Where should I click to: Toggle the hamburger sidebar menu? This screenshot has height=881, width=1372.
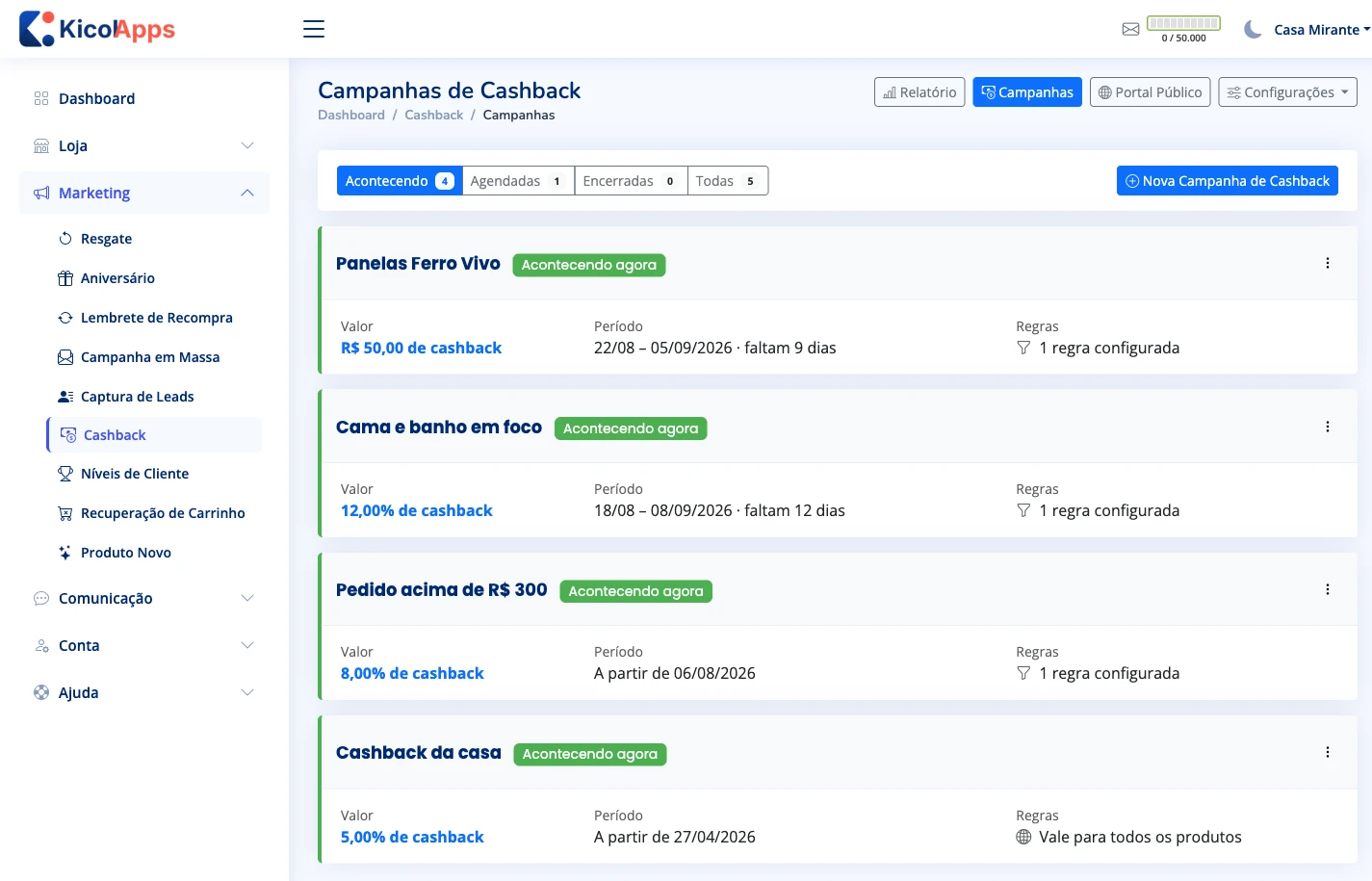click(x=314, y=29)
